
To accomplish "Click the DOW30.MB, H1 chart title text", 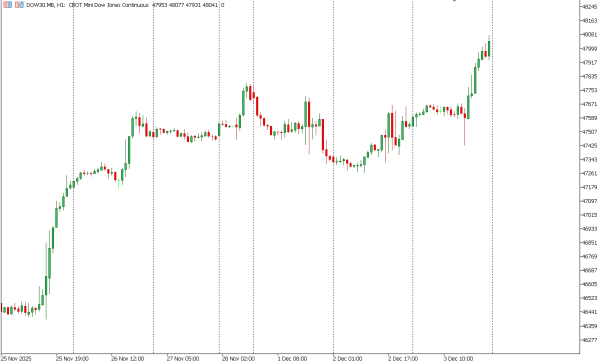I will click(x=46, y=5).
